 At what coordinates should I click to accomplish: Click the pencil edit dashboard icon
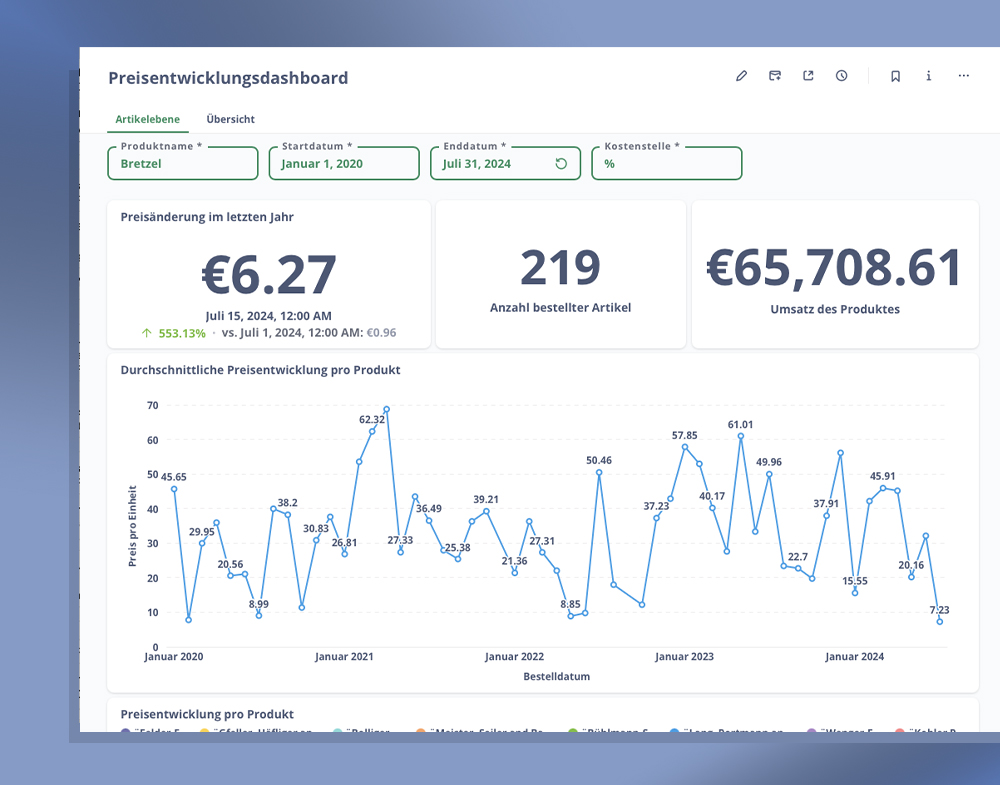[x=741, y=76]
